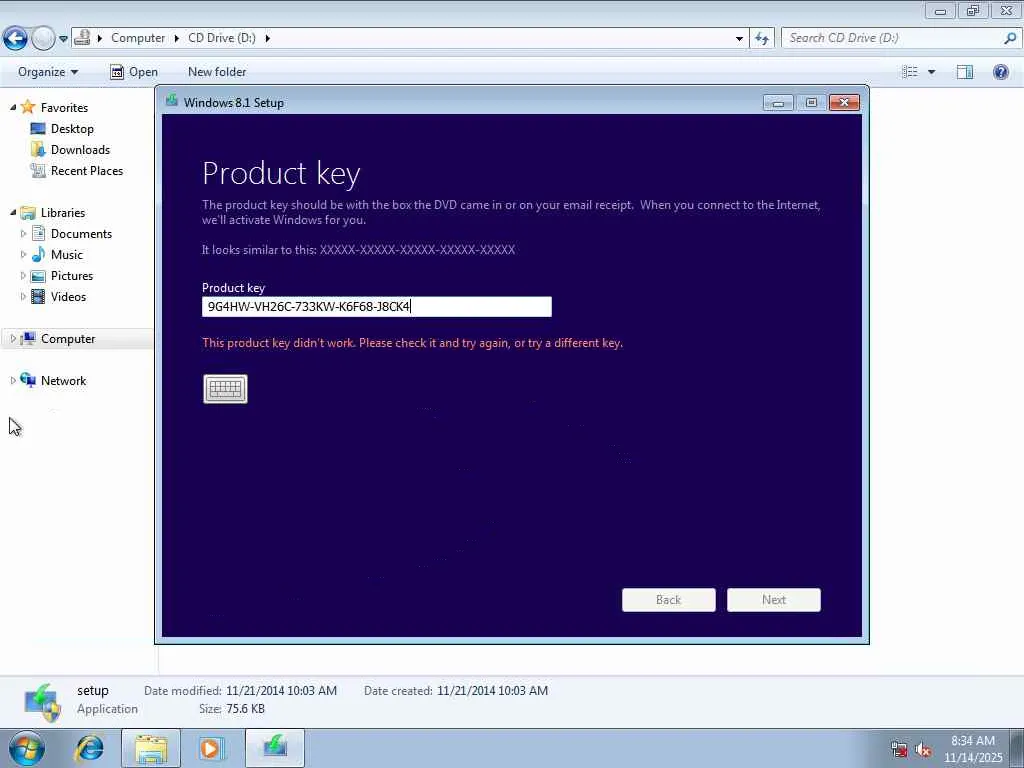Image resolution: width=1024 pixels, height=768 pixels.
Task: Click the drive icon in address bar
Action: tap(82, 38)
